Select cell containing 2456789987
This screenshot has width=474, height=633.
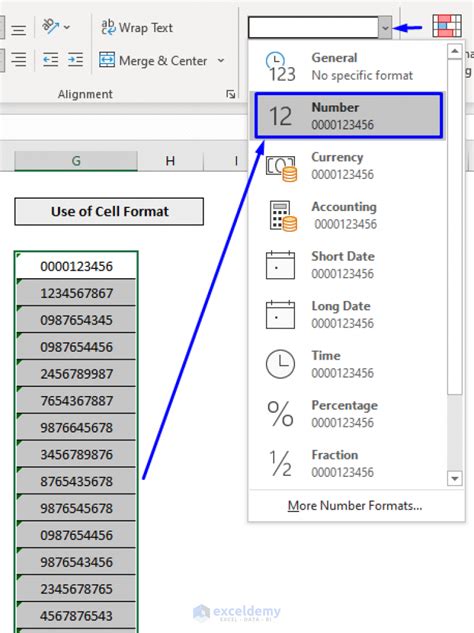coord(76,374)
